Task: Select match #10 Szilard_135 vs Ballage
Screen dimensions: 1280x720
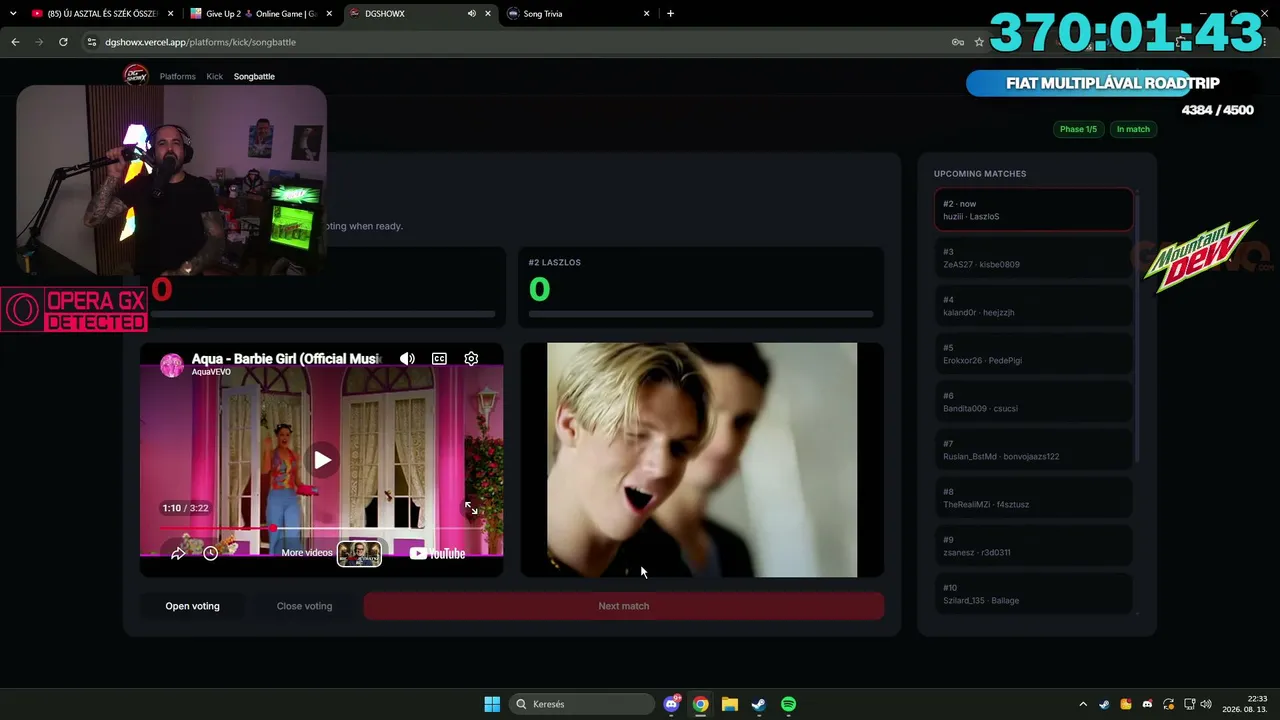Action: (1034, 593)
